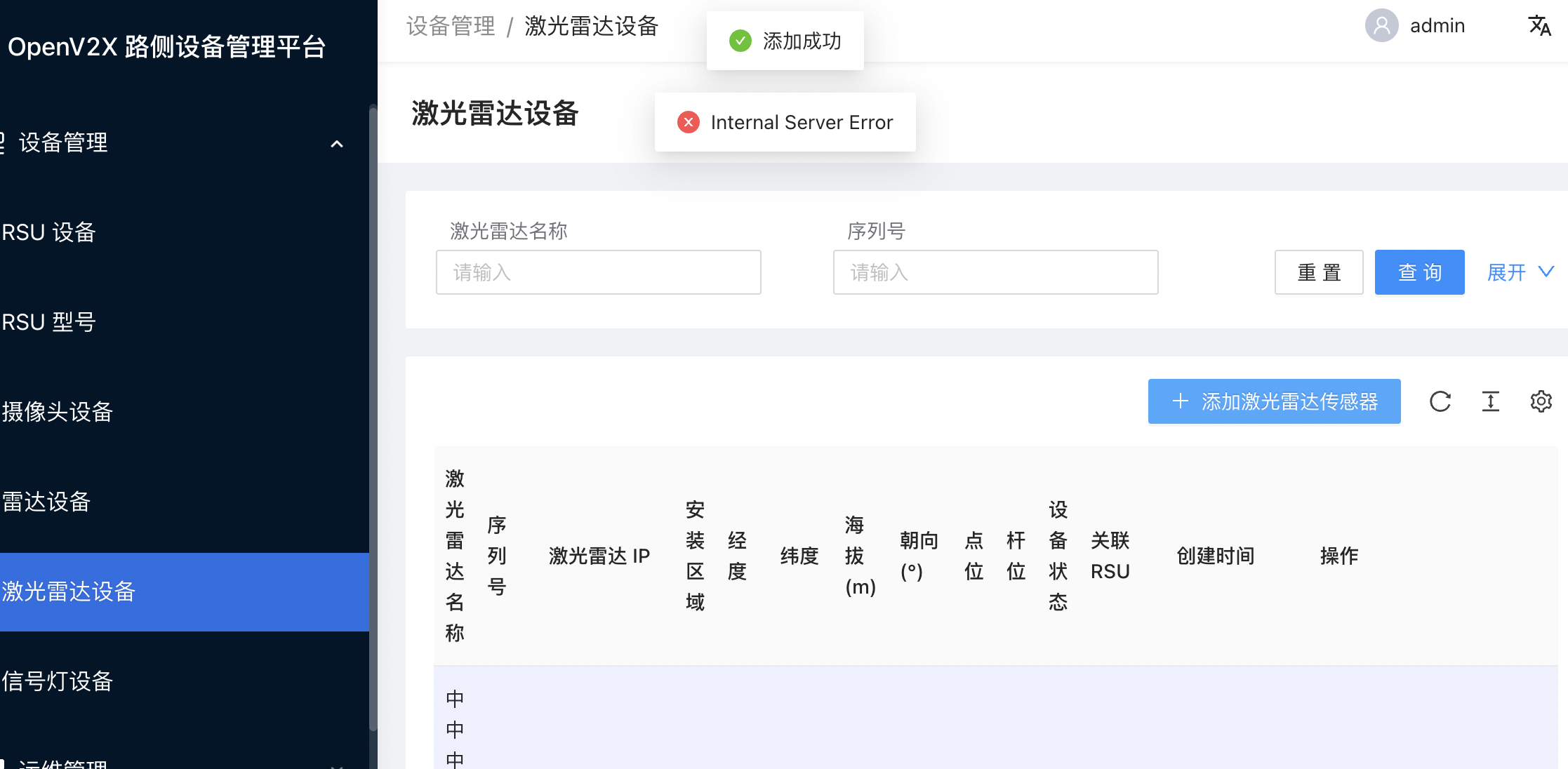Image resolution: width=1568 pixels, height=769 pixels.
Task: Click the 查询 query button
Action: pyautogui.click(x=1419, y=272)
